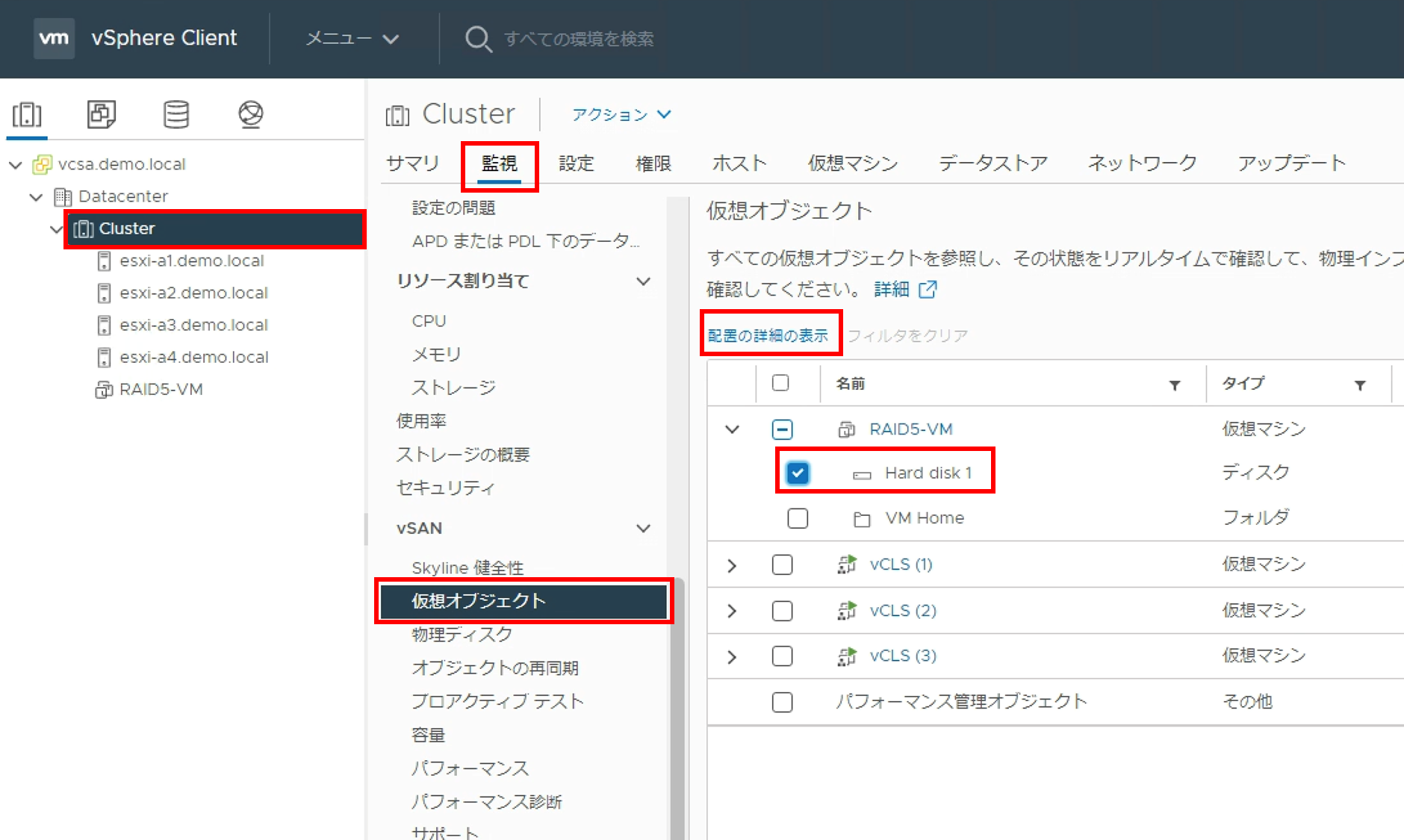Viewport: 1404px width, 840px height.
Task: Click the host icon for esxi-a2.demo.local
Action: [x=105, y=293]
